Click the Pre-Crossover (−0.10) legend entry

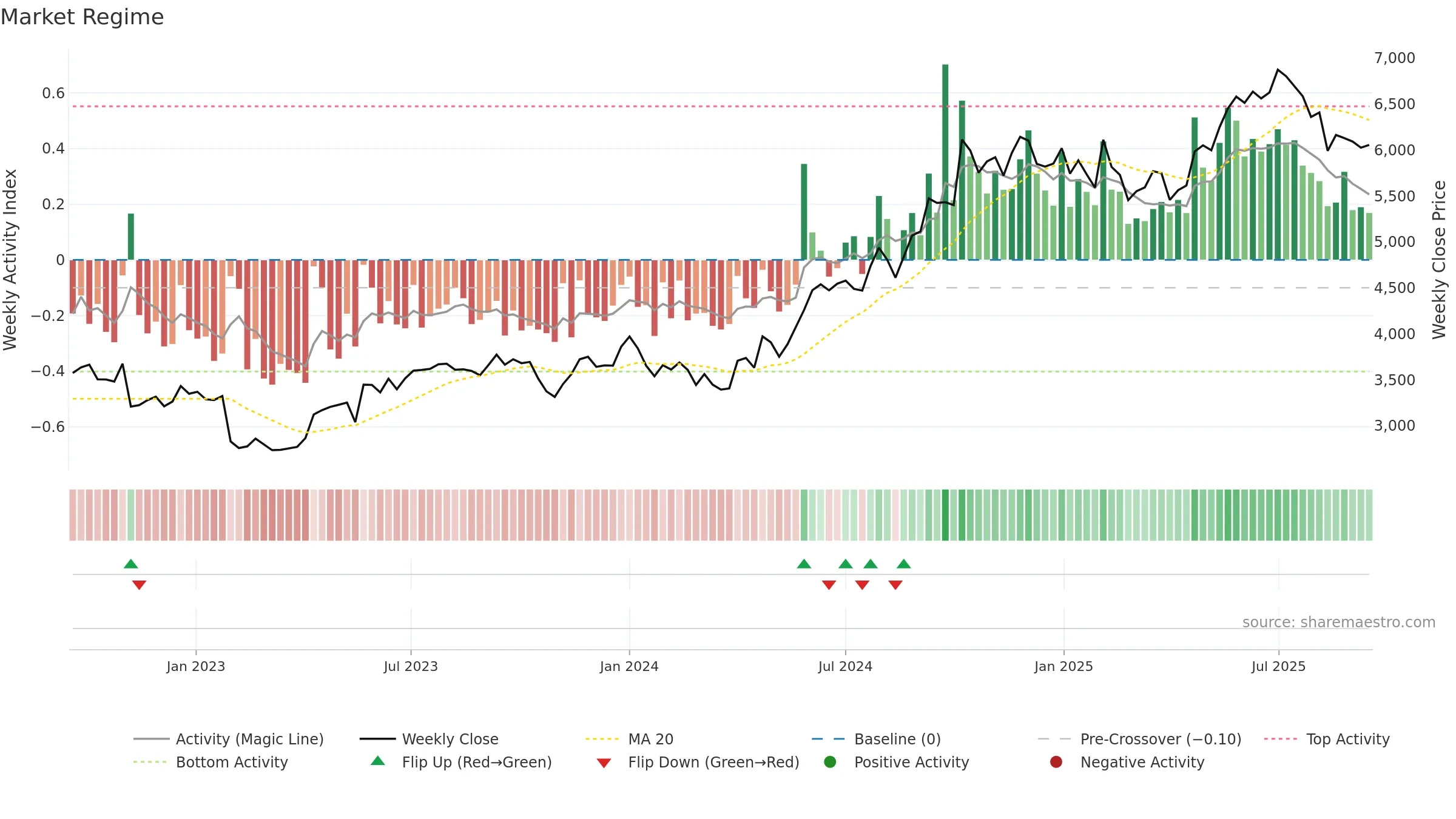pos(1139,739)
